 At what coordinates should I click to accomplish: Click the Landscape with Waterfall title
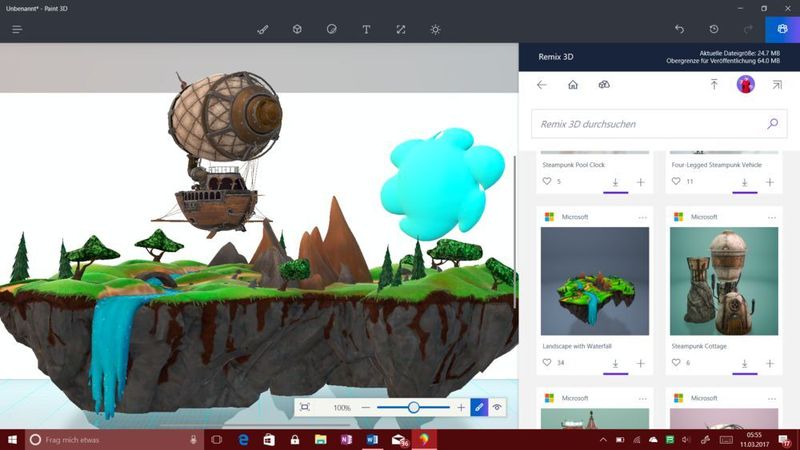point(577,346)
